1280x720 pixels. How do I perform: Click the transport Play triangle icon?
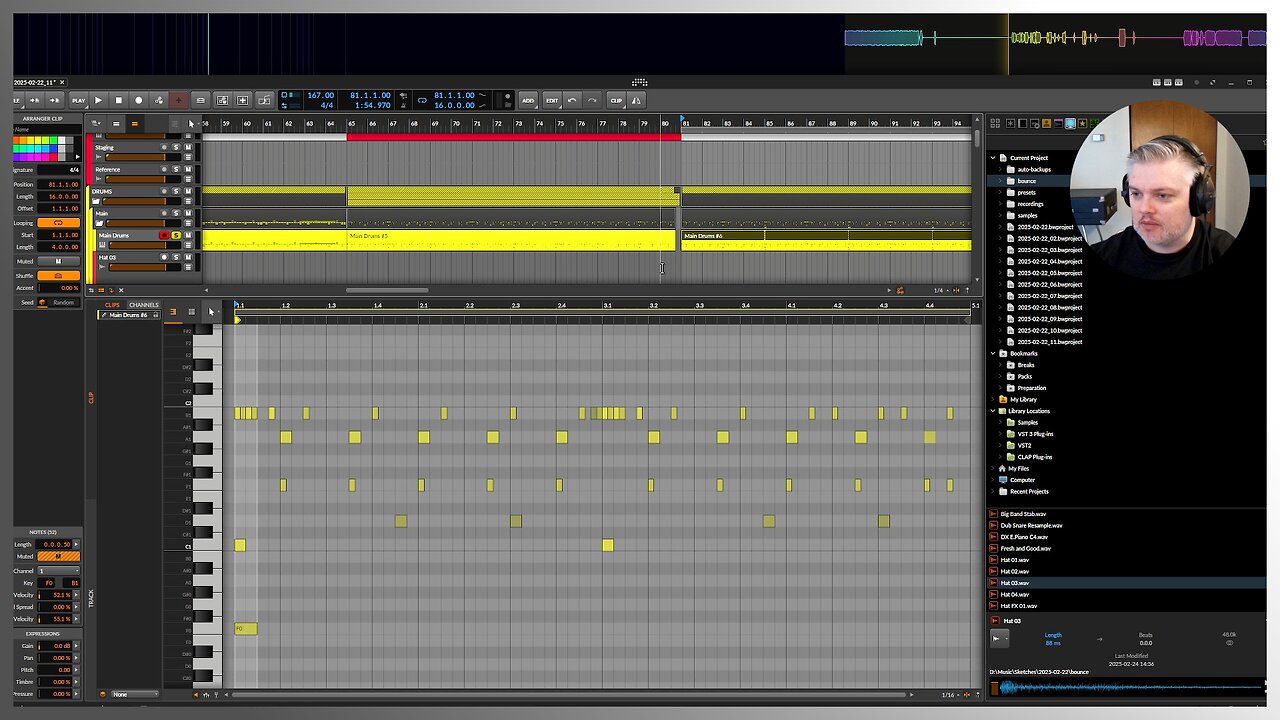[98, 100]
